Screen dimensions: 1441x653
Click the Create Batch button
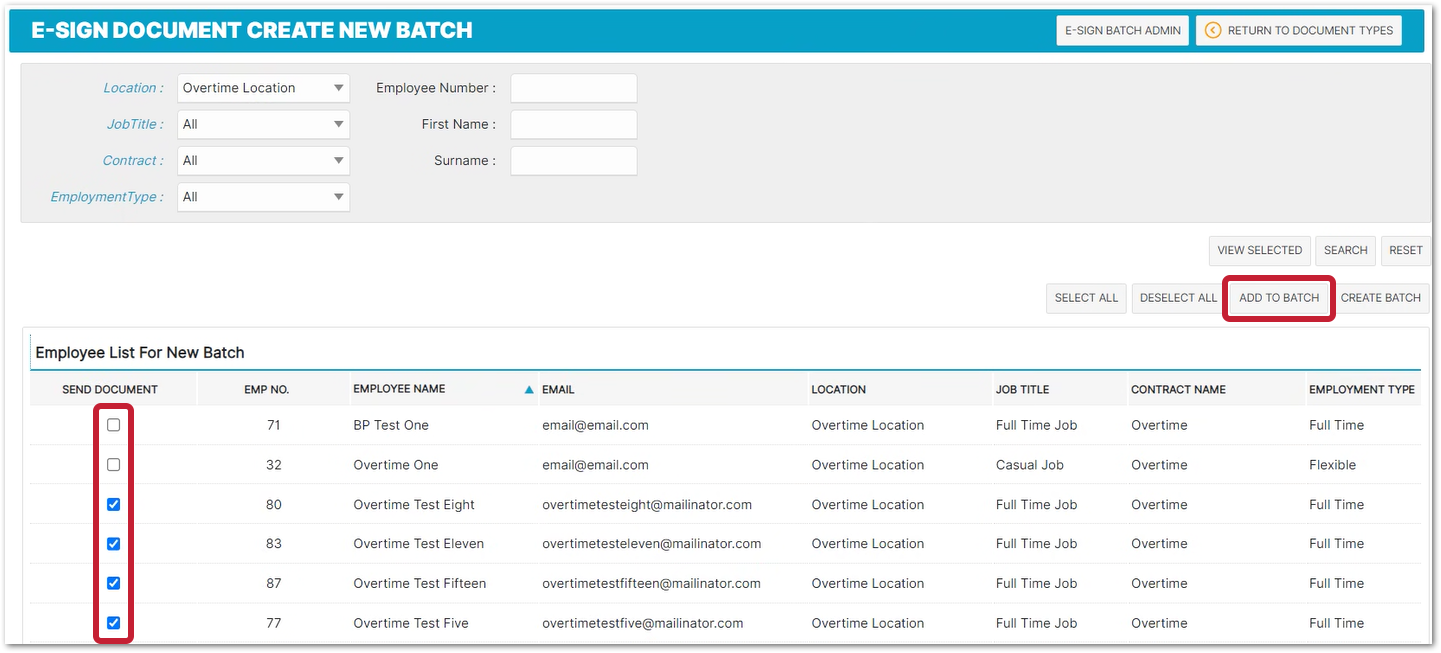point(1380,298)
